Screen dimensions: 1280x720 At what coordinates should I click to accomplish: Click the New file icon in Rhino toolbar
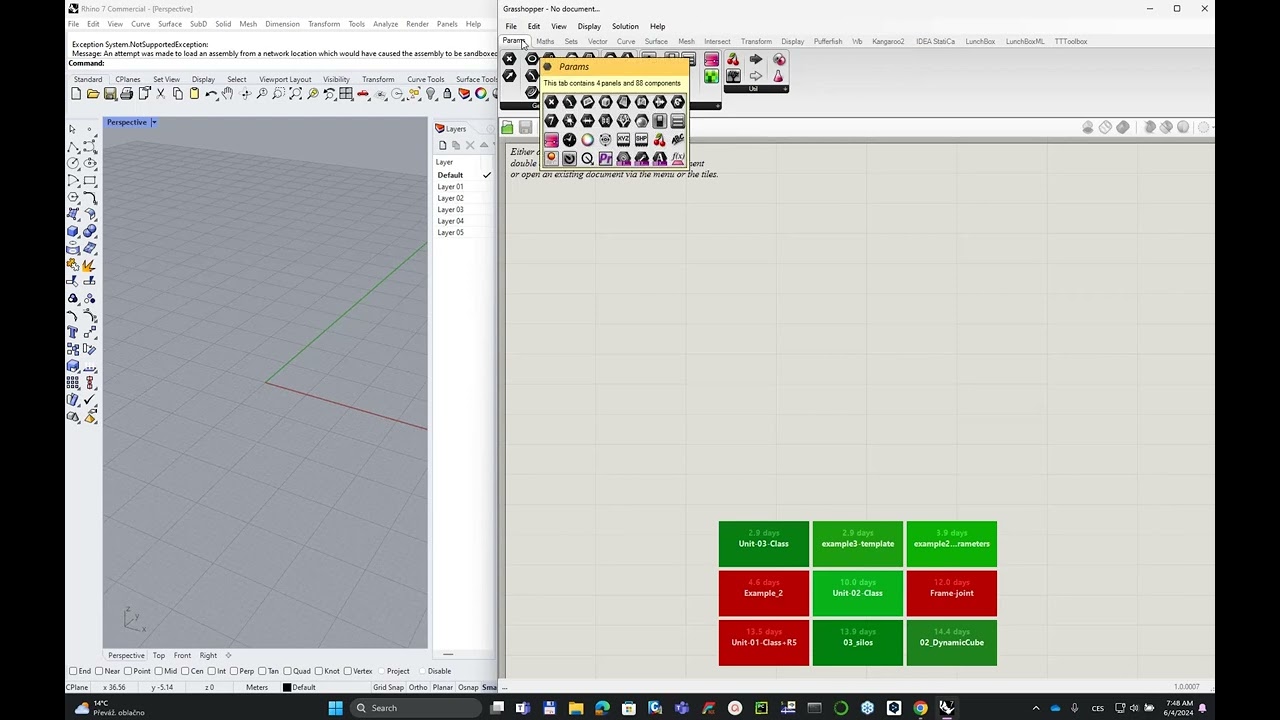click(x=76, y=94)
